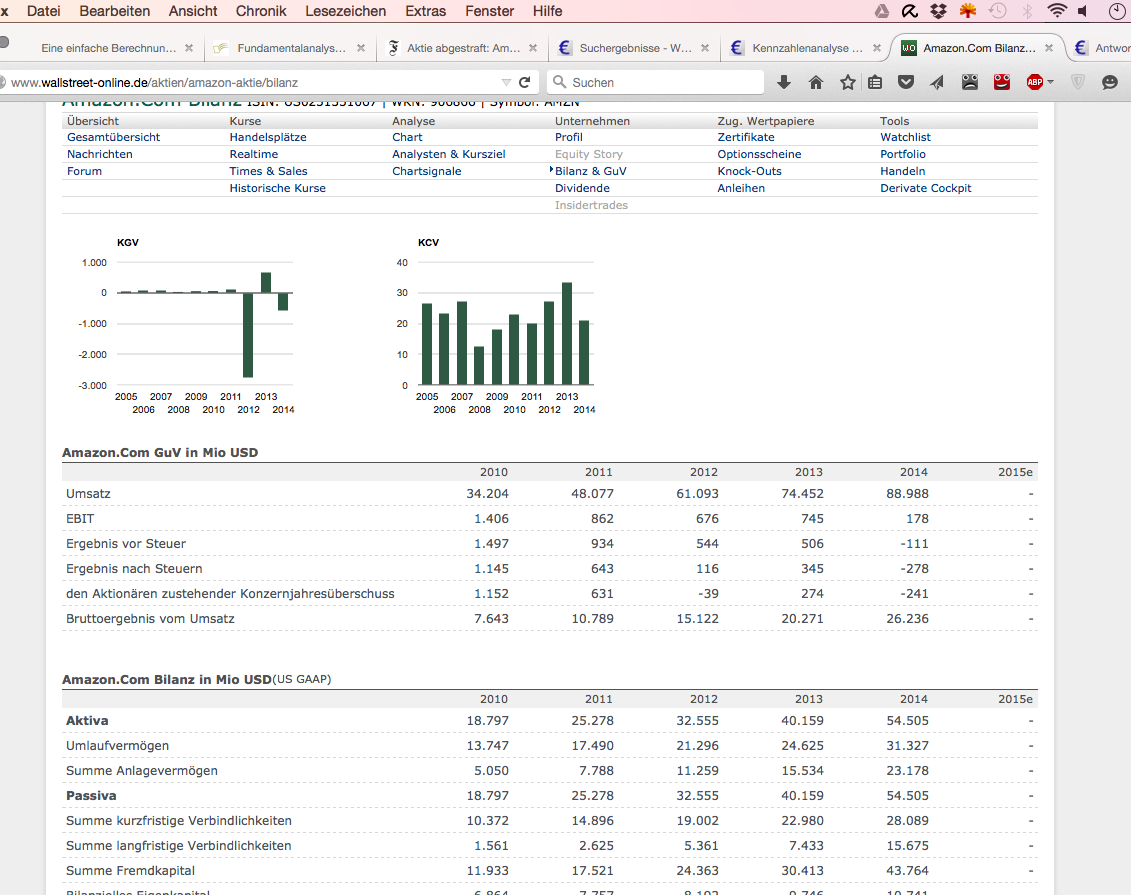Viewport: 1131px width, 895px height.
Task: Go to the browser home page icon
Action: 816,83
